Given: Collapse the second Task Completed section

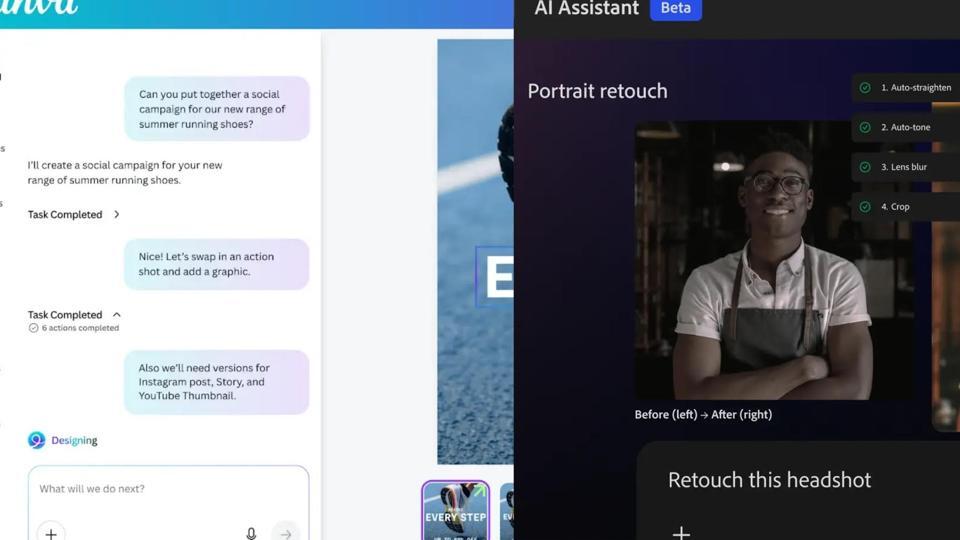Looking at the screenshot, I should pos(116,315).
